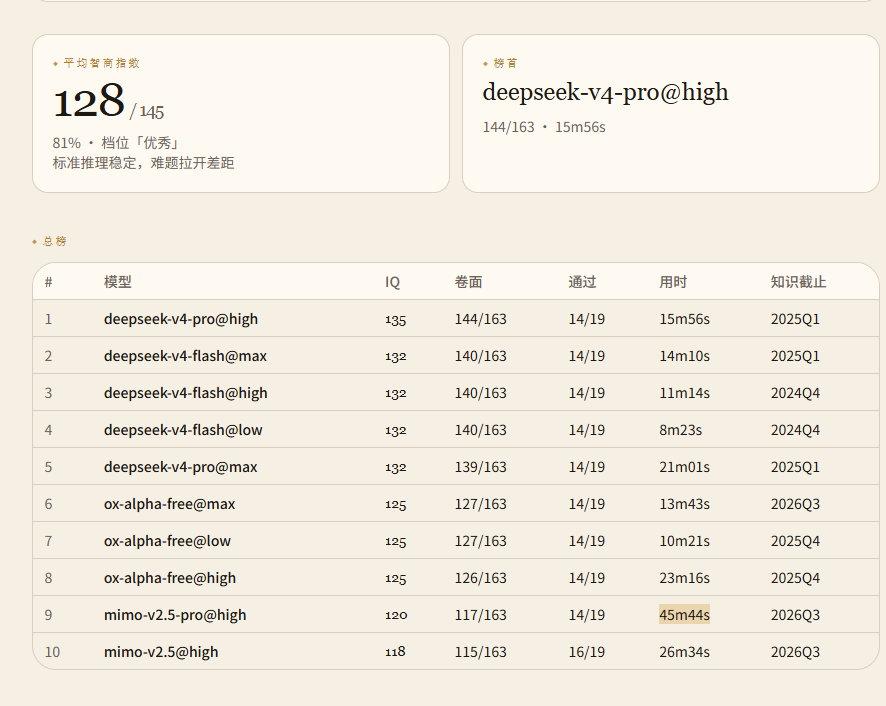Click the IQ value 118

[x=395, y=652]
